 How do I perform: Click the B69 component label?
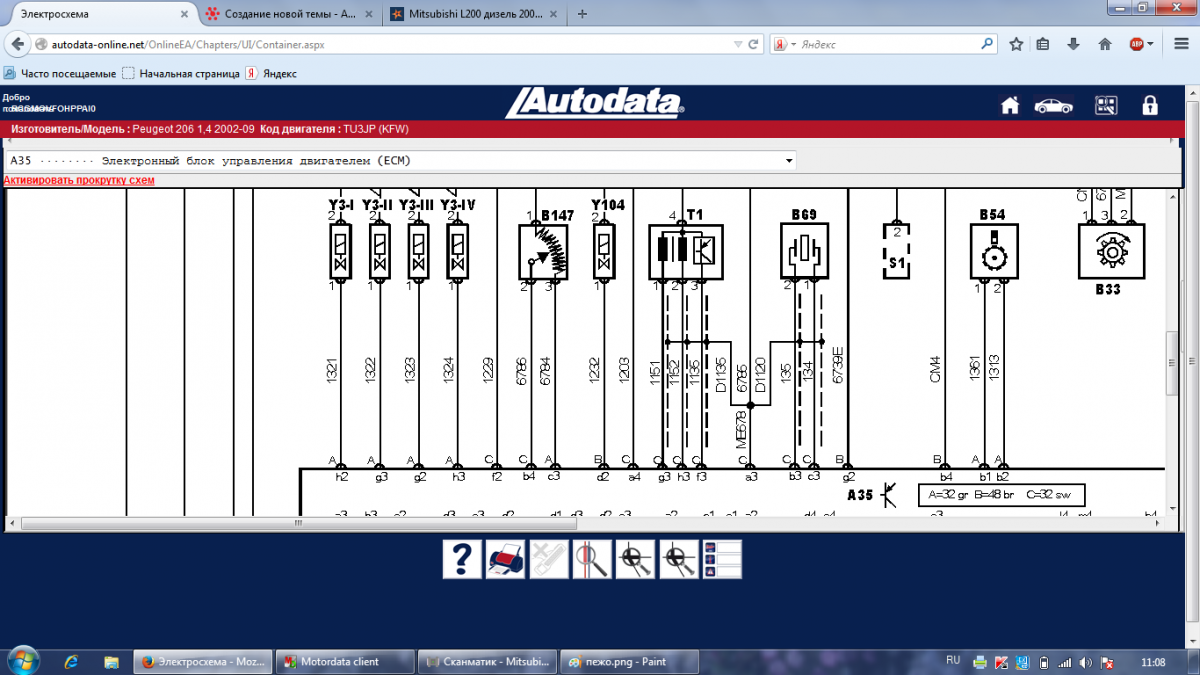(804, 214)
